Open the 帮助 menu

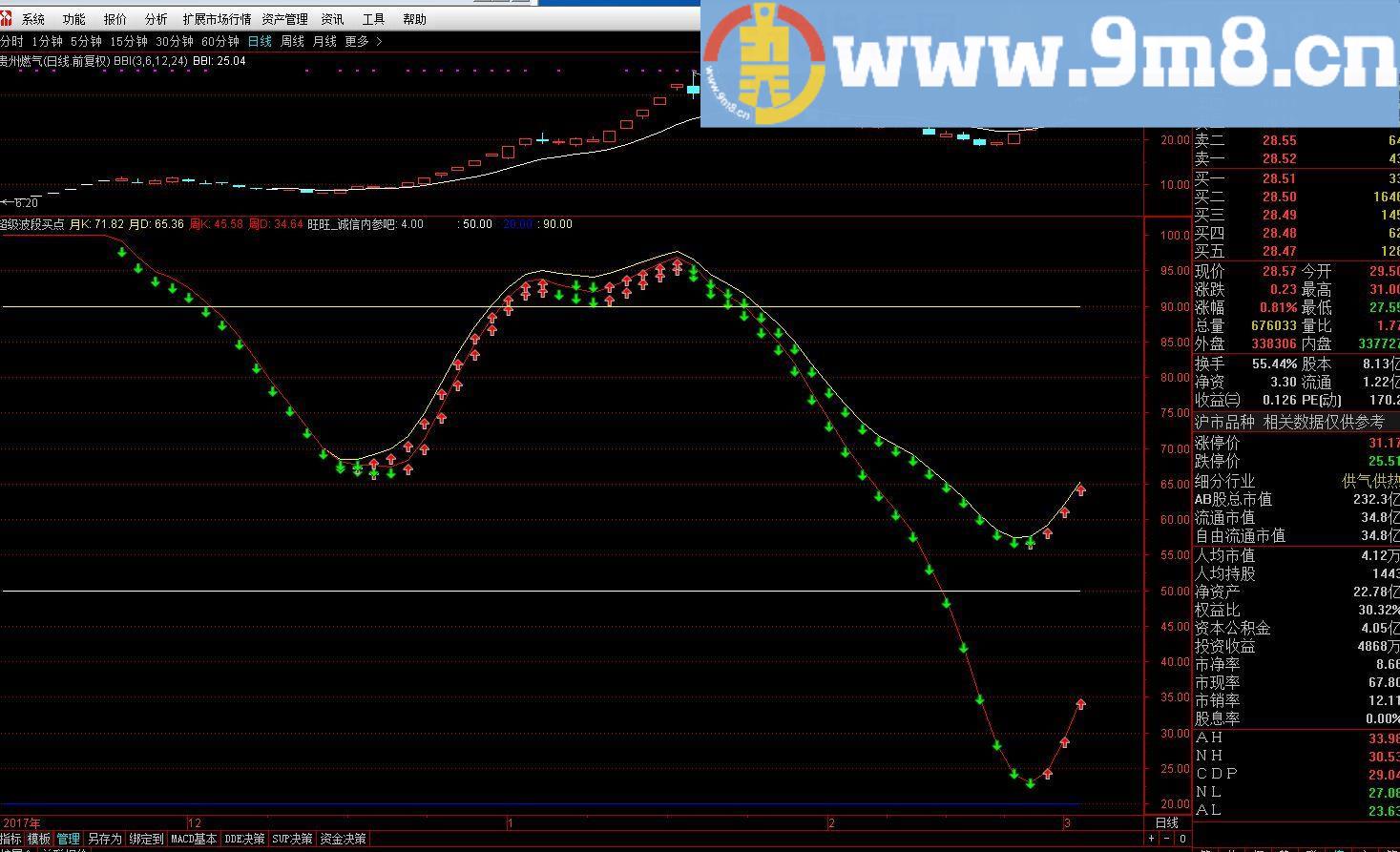pos(414,19)
